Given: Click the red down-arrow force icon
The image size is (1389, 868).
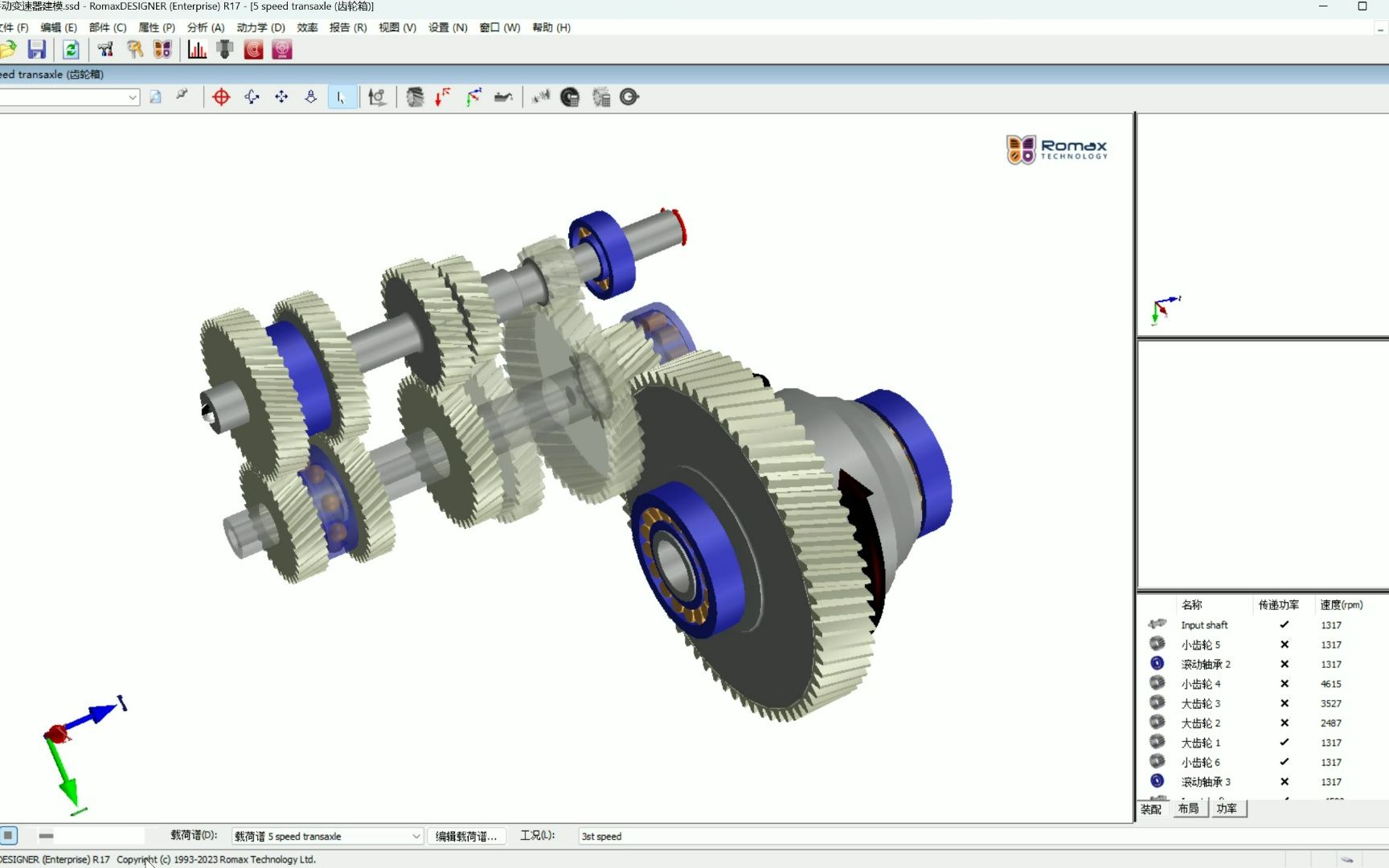Looking at the screenshot, I should tap(443, 97).
